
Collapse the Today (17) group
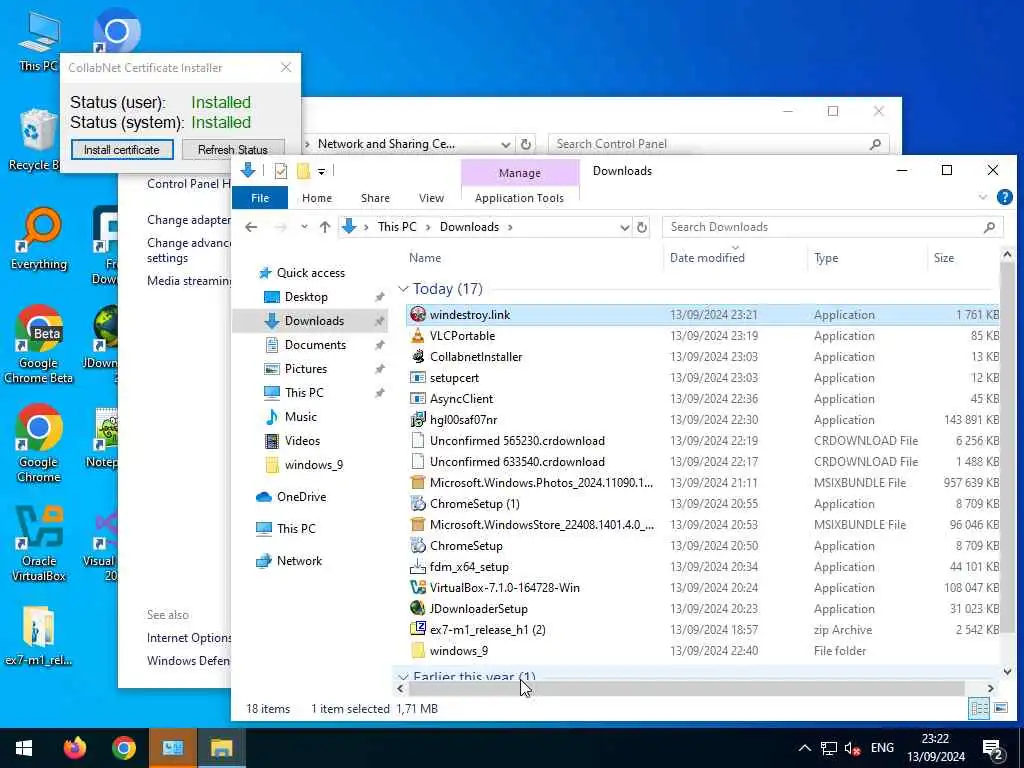click(404, 289)
